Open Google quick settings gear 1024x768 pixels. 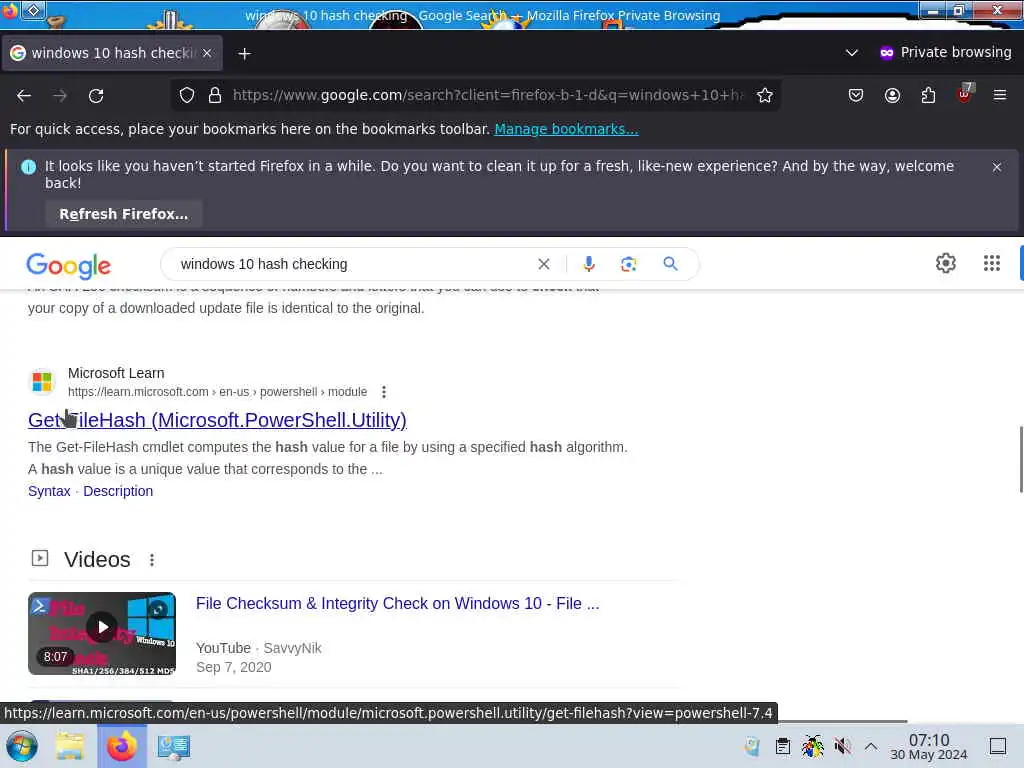pyautogui.click(x=946, y=263)
